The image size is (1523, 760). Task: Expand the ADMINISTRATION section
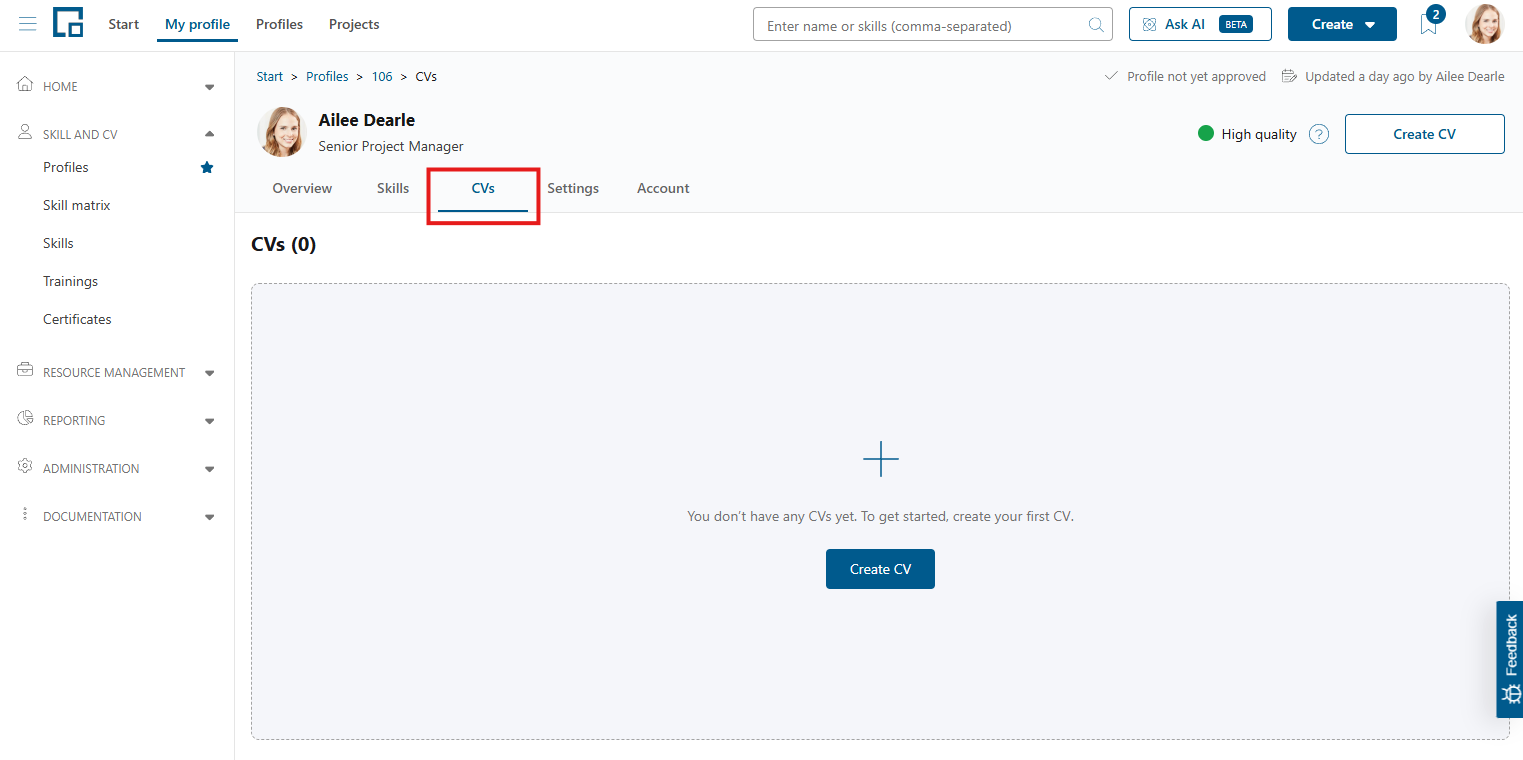[210, 469]
